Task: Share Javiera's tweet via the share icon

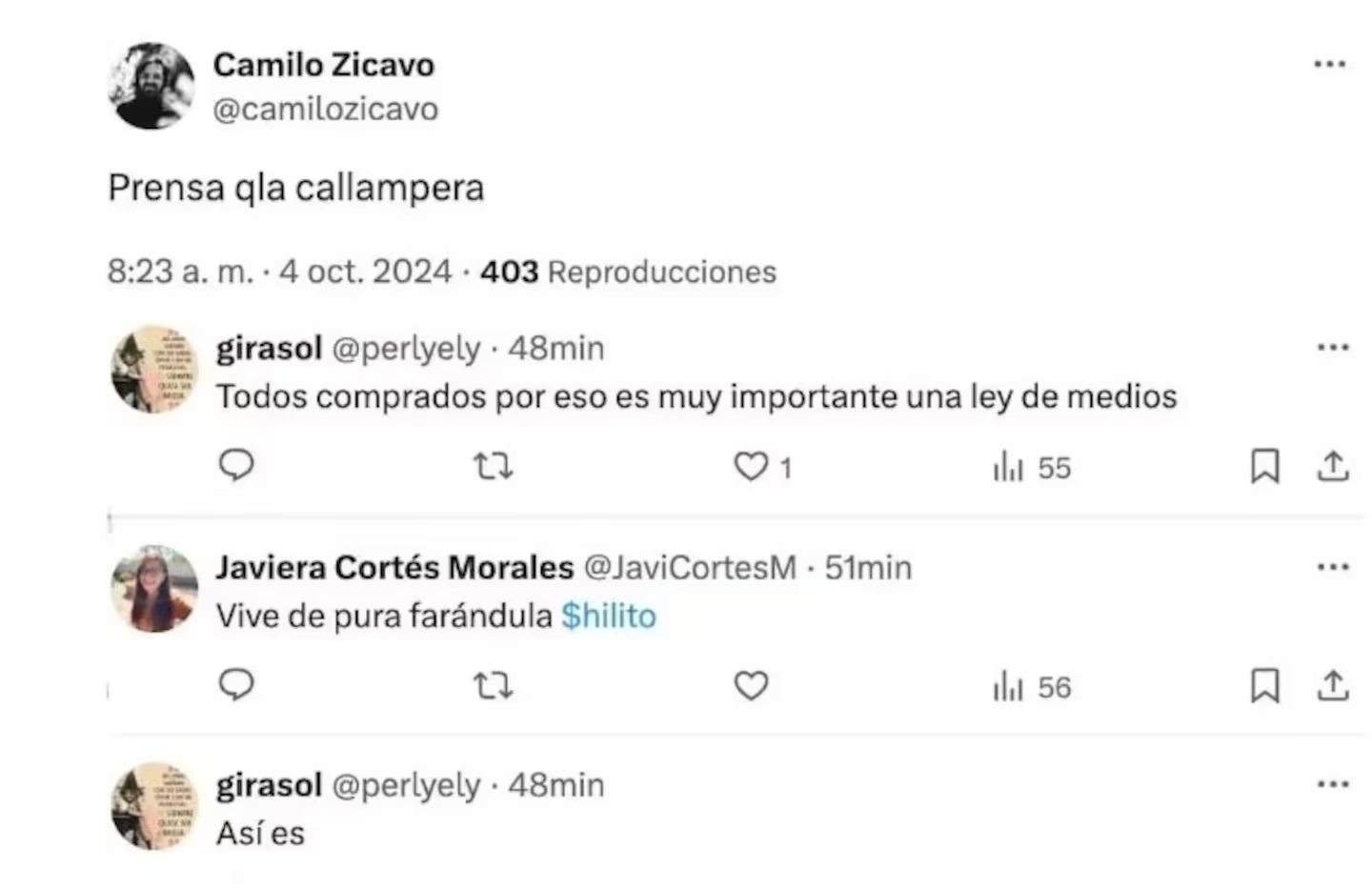Action: 1330,685
